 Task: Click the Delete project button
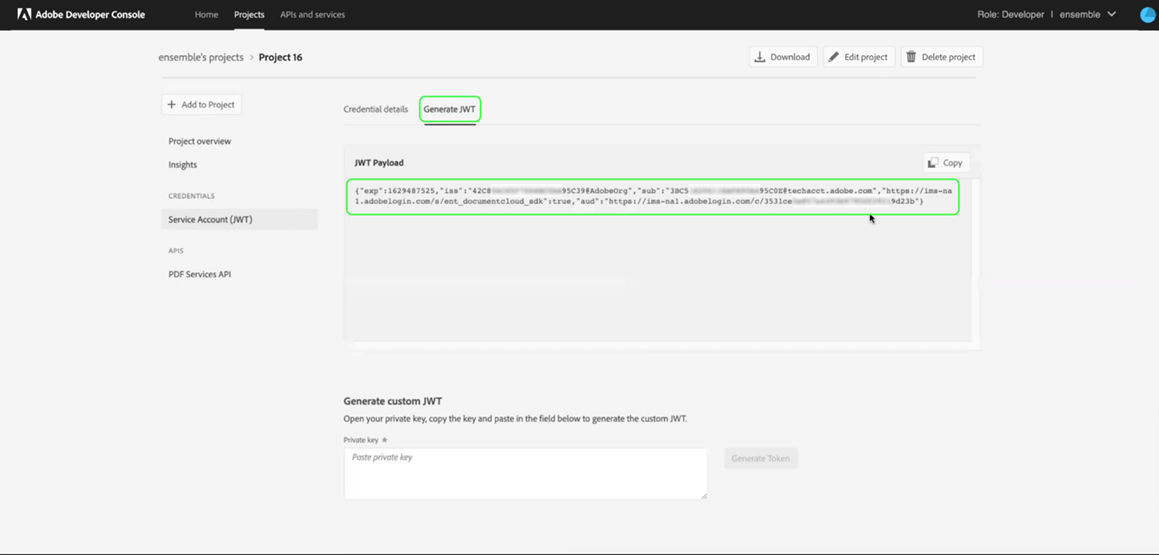click(942, 57)
